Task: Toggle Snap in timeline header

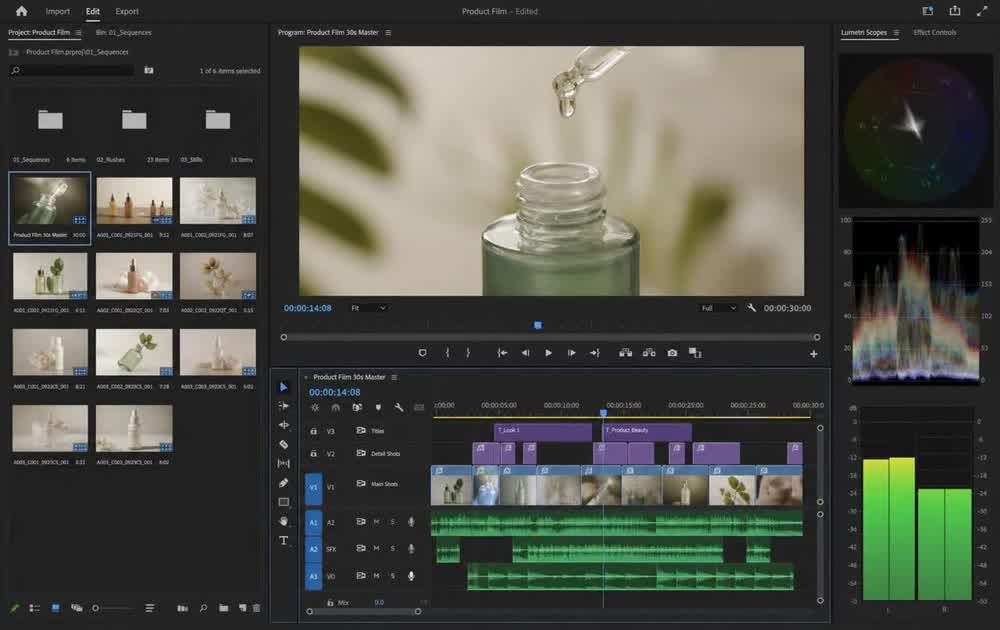Action: [x=336, y=407]
